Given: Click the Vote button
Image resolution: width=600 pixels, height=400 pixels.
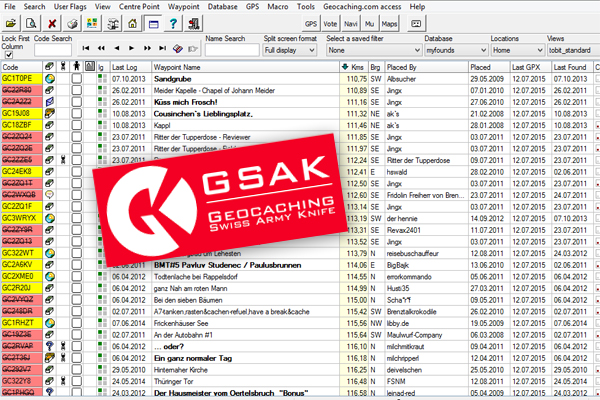Looking at the screenshot, I should (x=330, y=24).
